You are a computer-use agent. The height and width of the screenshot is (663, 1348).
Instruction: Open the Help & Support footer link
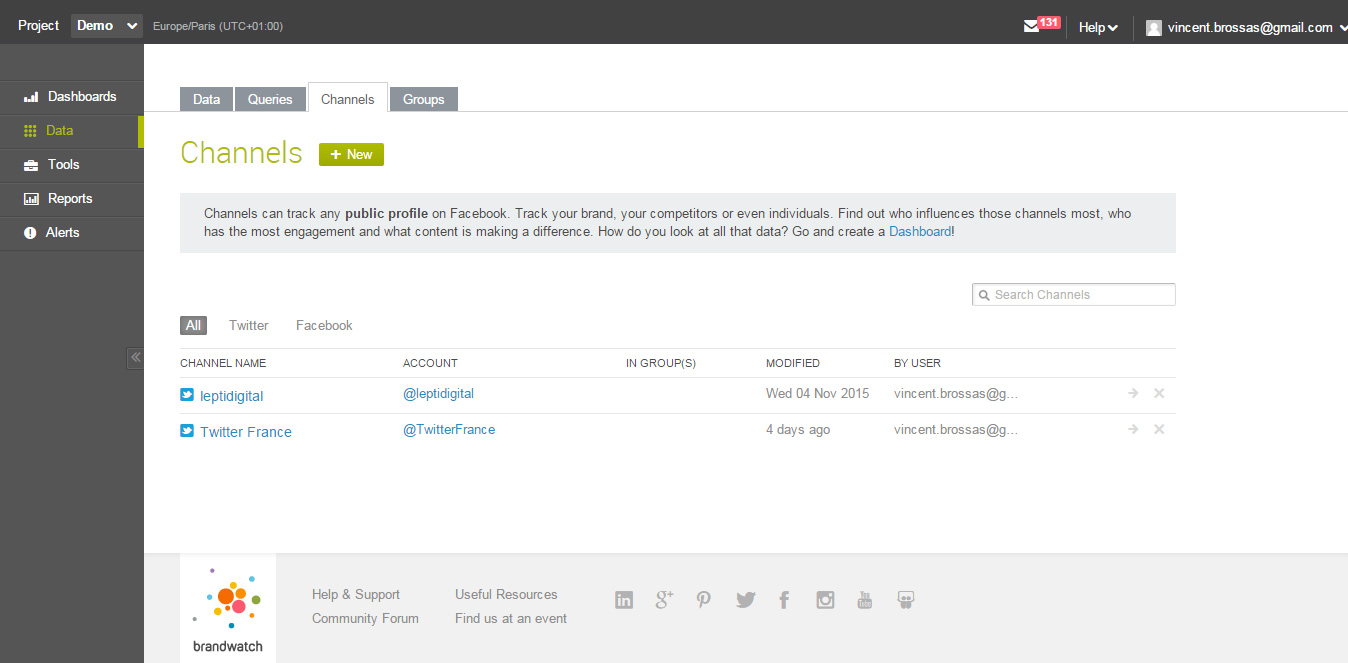tap(356, 594)
